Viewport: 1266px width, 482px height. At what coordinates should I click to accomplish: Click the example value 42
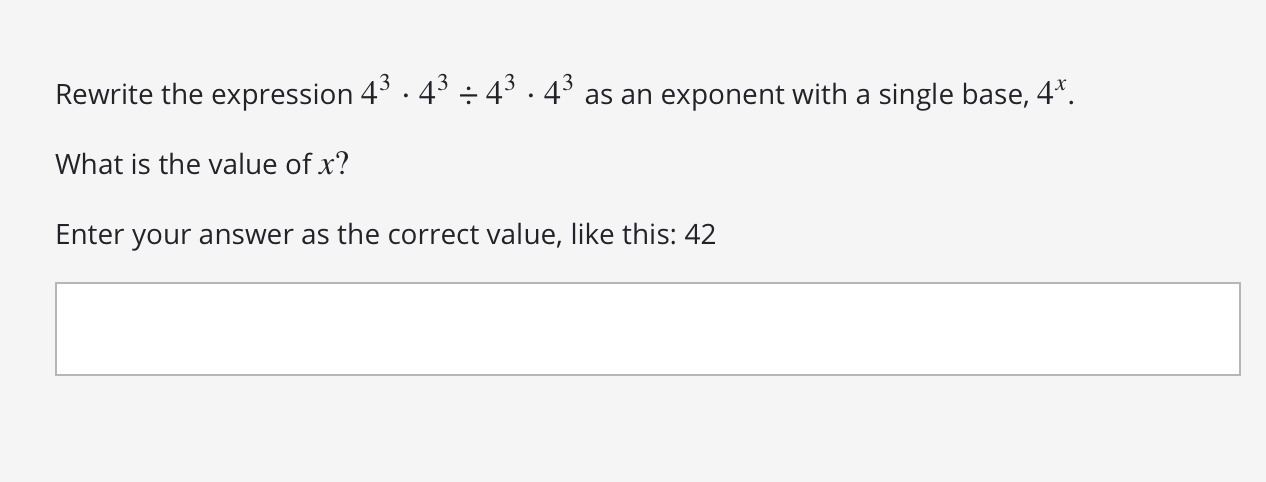pos(700,235)
